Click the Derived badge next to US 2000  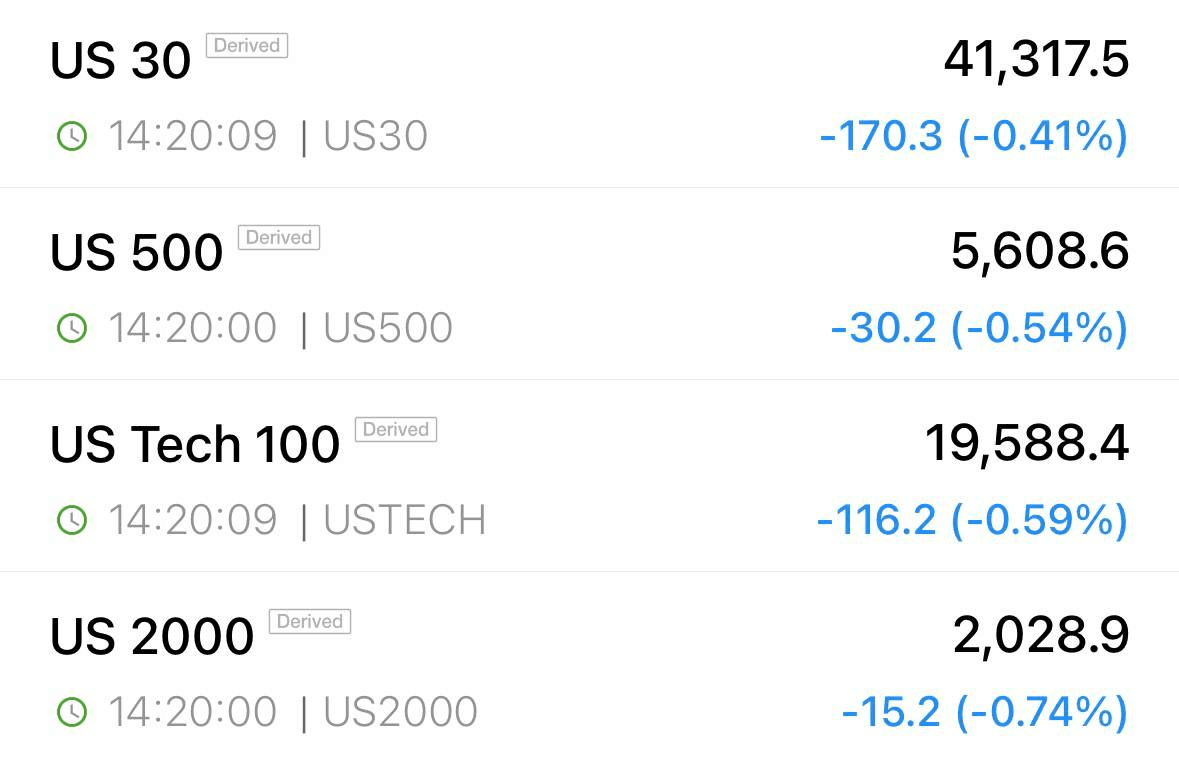point(310,621)
